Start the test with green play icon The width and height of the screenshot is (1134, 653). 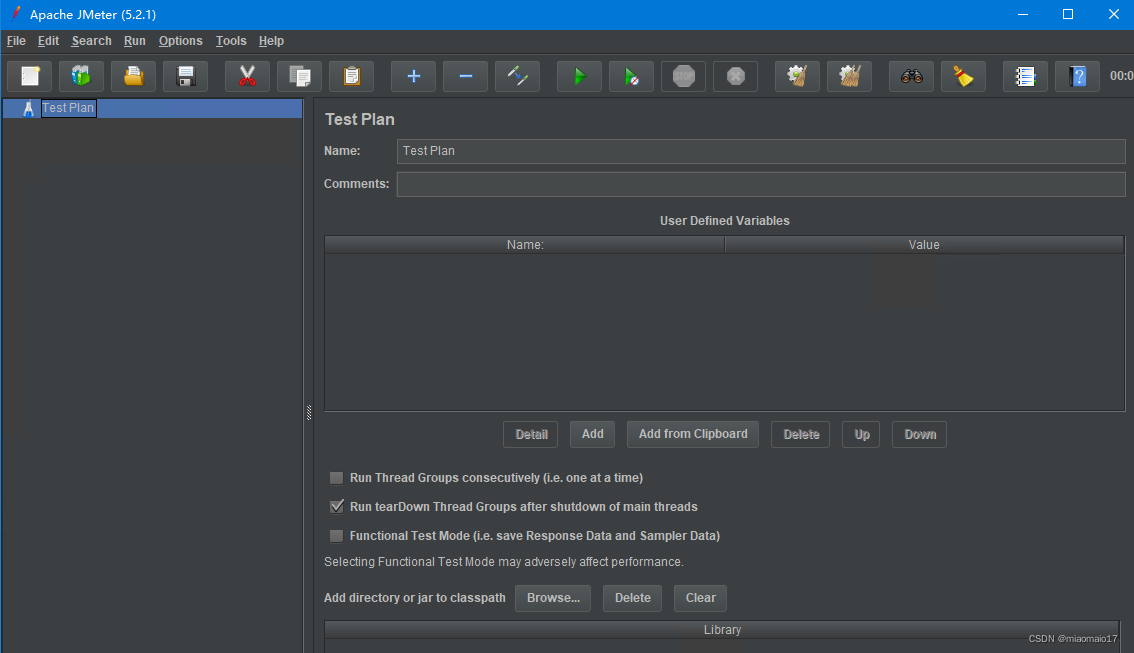(x=579, y=76)
